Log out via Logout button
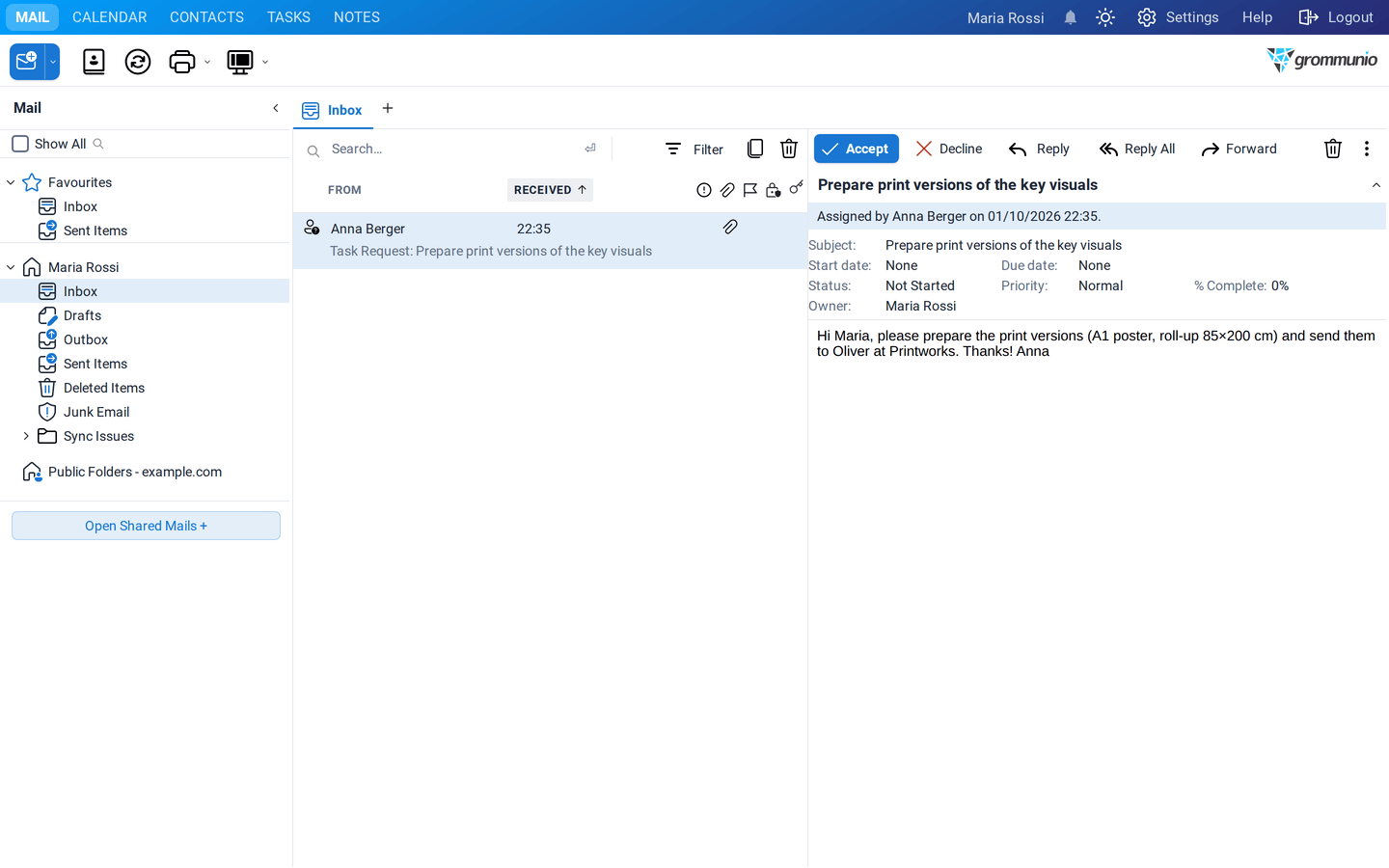 tap(1336, 17)
